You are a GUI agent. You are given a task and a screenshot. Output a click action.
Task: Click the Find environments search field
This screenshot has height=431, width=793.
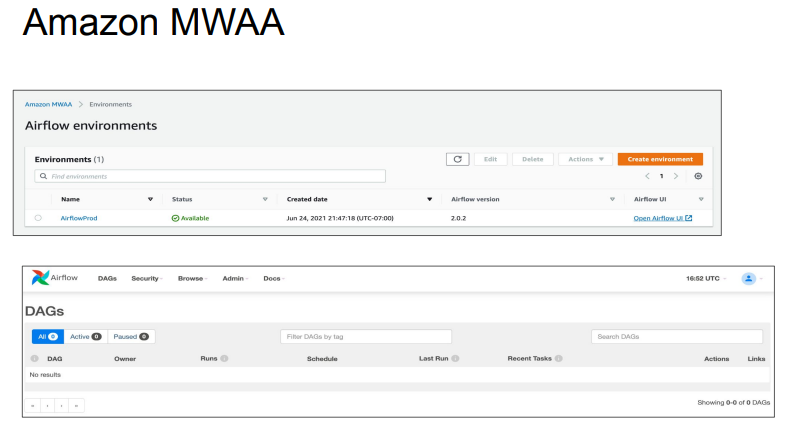(x=210, y=176)
